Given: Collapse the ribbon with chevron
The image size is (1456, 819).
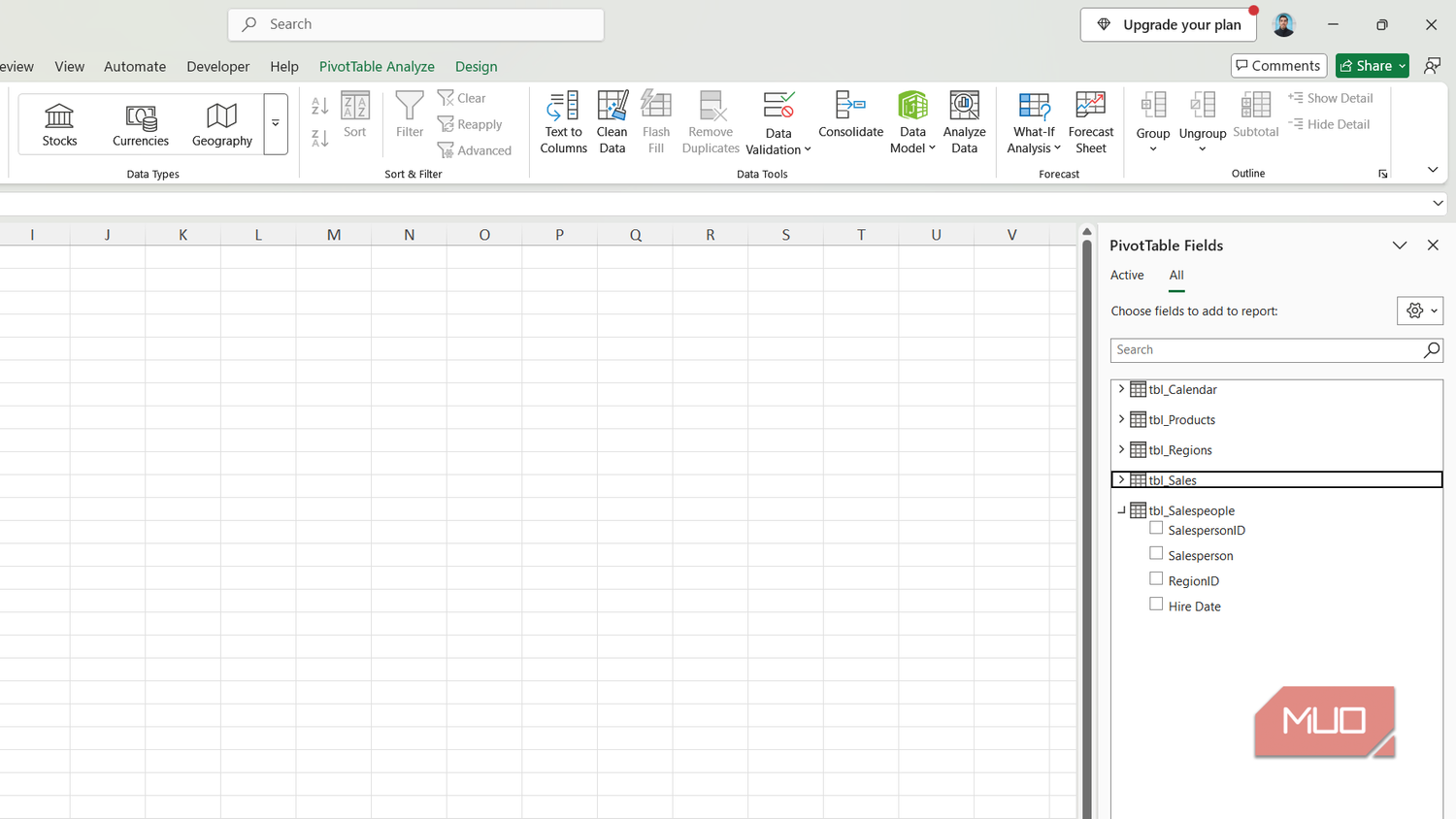Looking at the screenshot, I should [x=1433, y=170].
